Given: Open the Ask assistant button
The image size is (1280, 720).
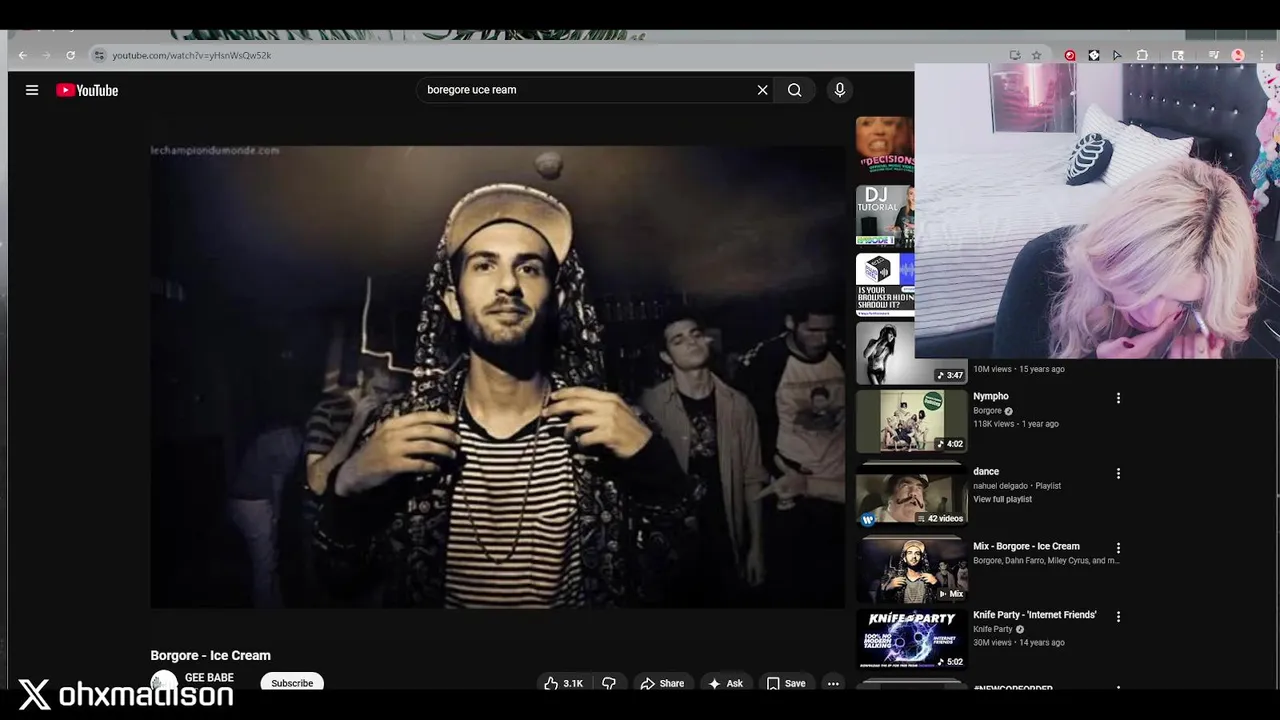Looking at the screenshot, I should click(x=725, y=683).
